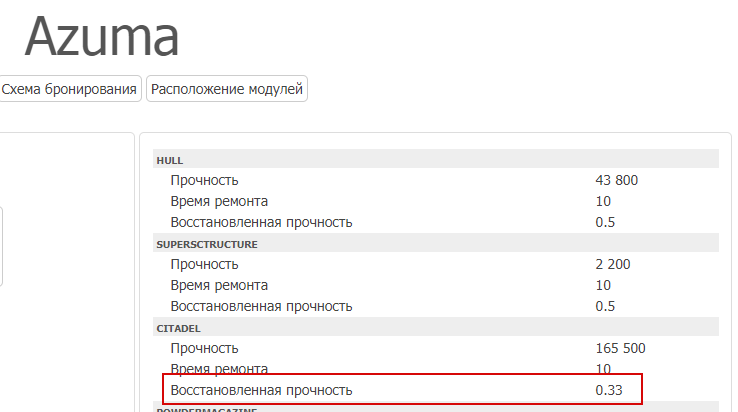Screen dimensions: 738x412
Task: Click the hull Прочность label
Action: 204,180
